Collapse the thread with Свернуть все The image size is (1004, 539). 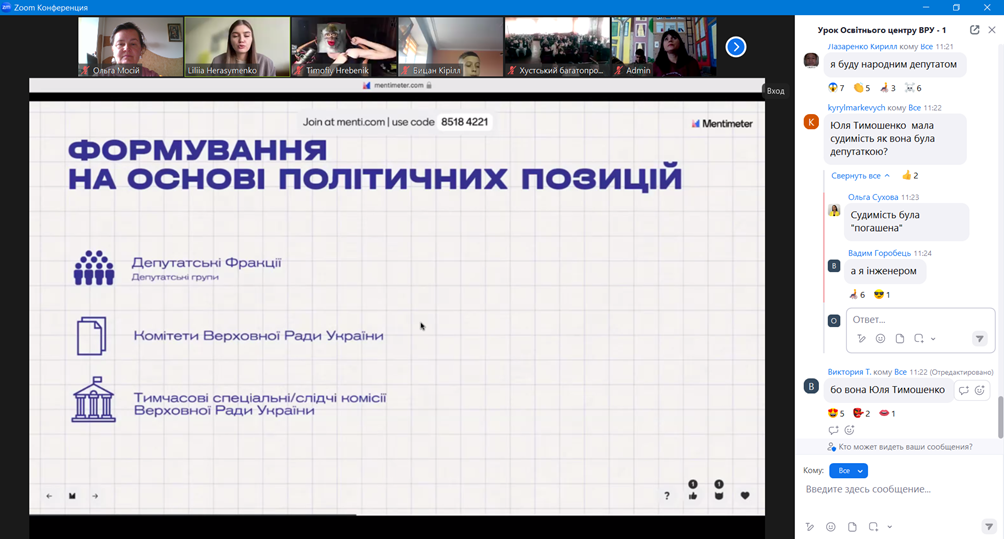click(x=860, y=175)
